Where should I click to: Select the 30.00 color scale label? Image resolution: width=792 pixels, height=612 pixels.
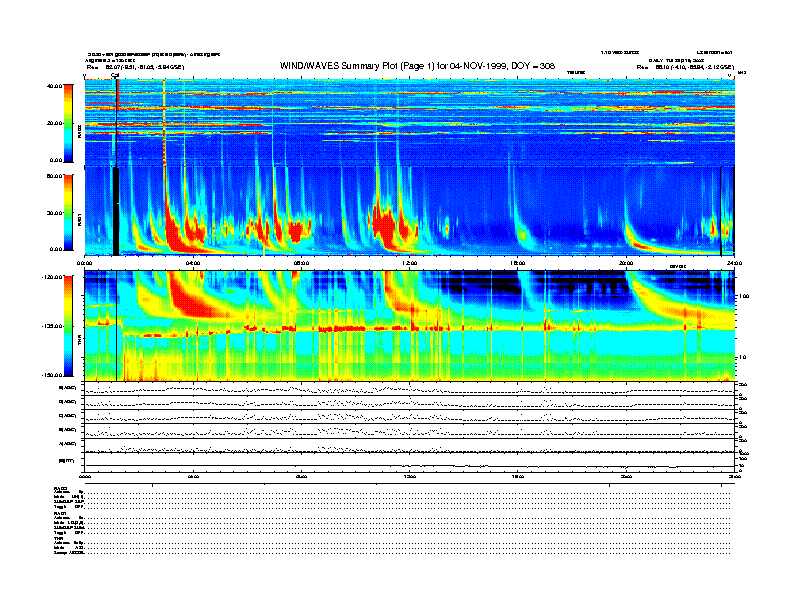[55, 213]
